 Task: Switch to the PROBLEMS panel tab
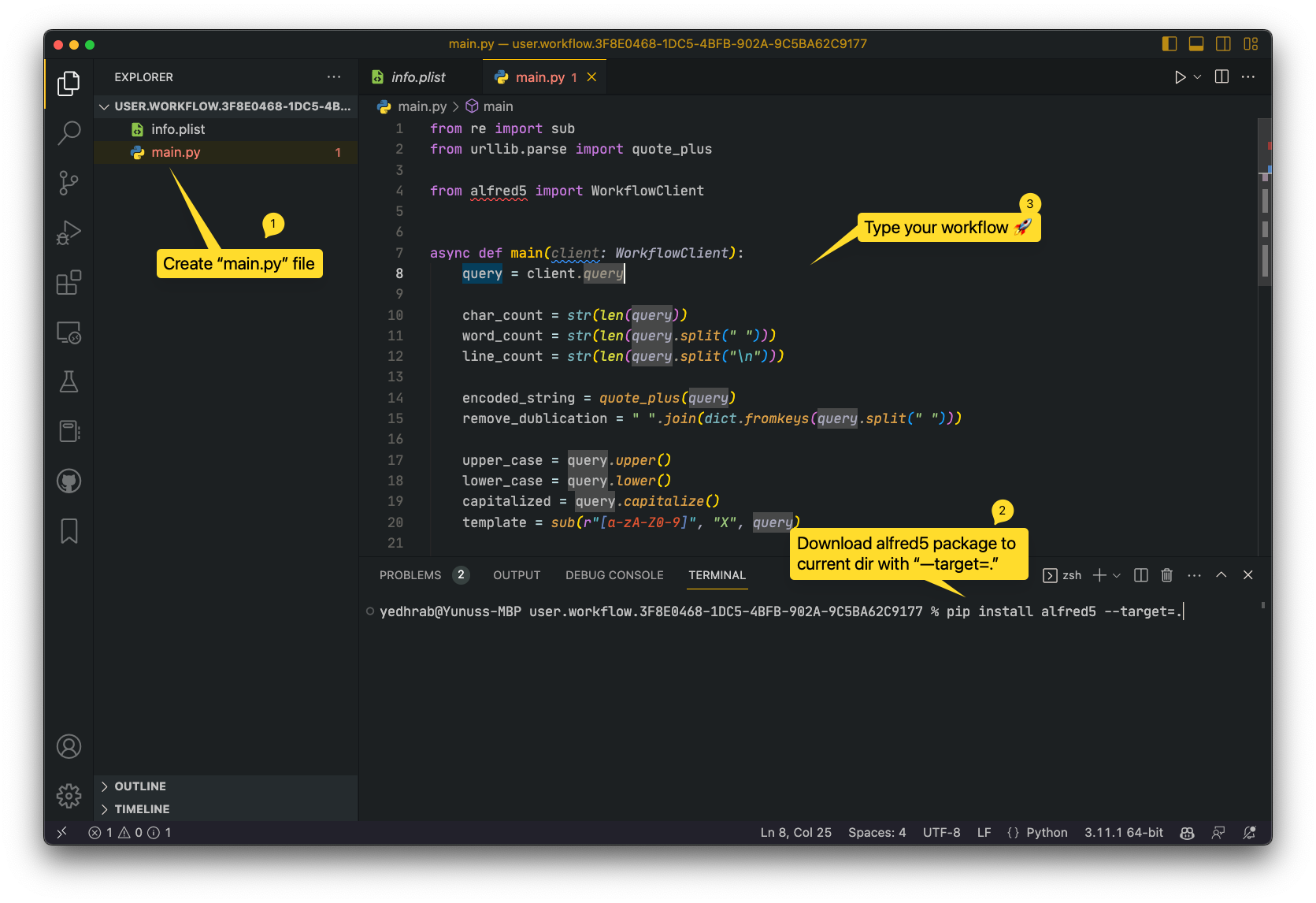tap(410, 575)
